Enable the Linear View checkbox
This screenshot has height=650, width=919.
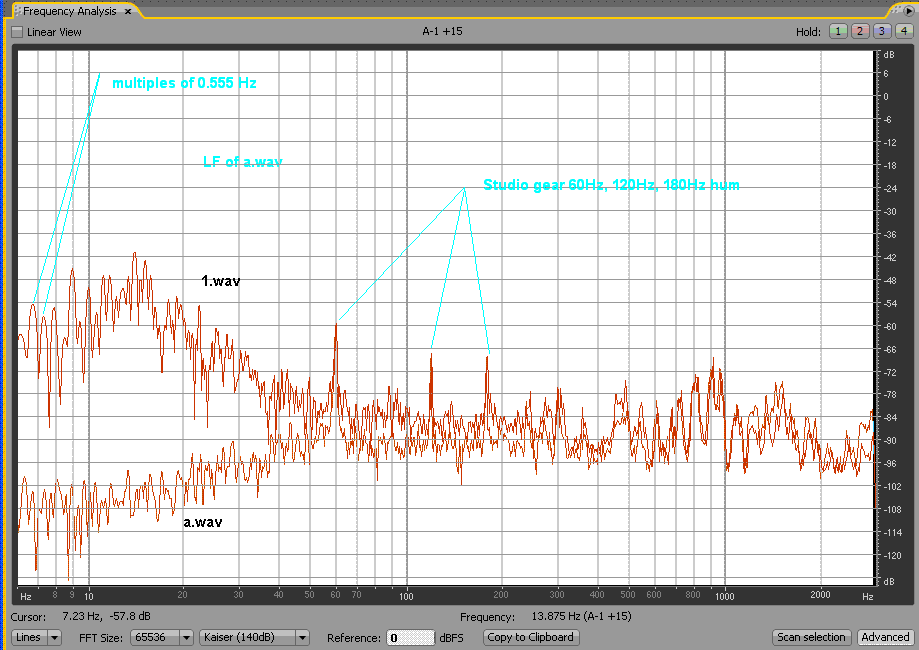pyautogui.click(x=17, y=32)
